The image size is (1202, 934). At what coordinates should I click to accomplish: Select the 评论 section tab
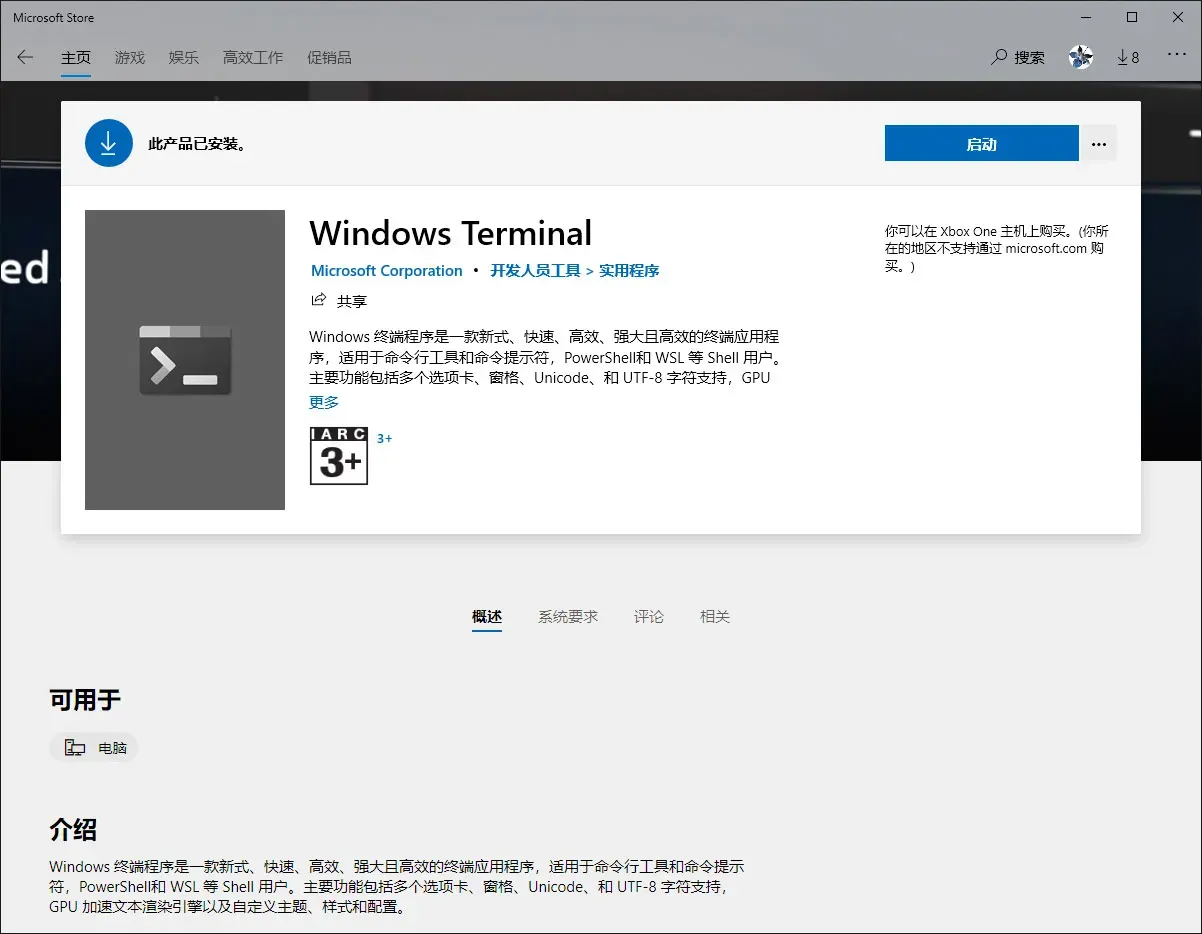pos(649,616)
